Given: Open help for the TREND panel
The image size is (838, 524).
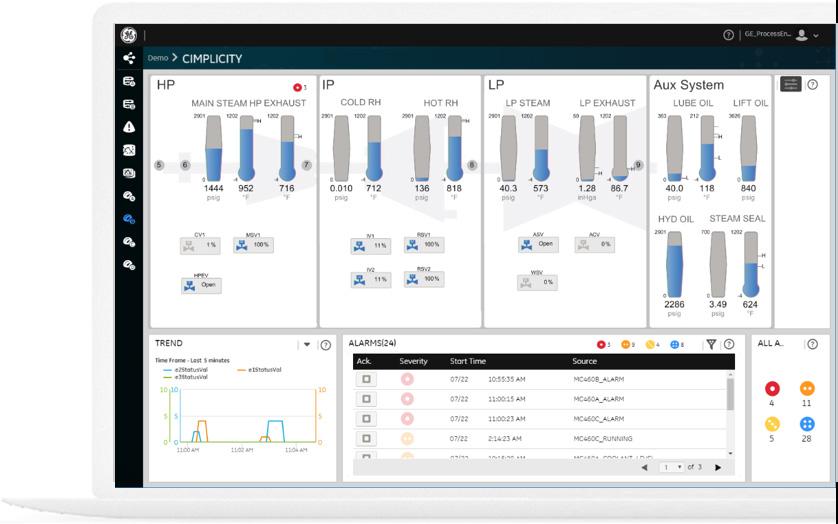Looking at the screenshot, I should (x=325, y=345).
